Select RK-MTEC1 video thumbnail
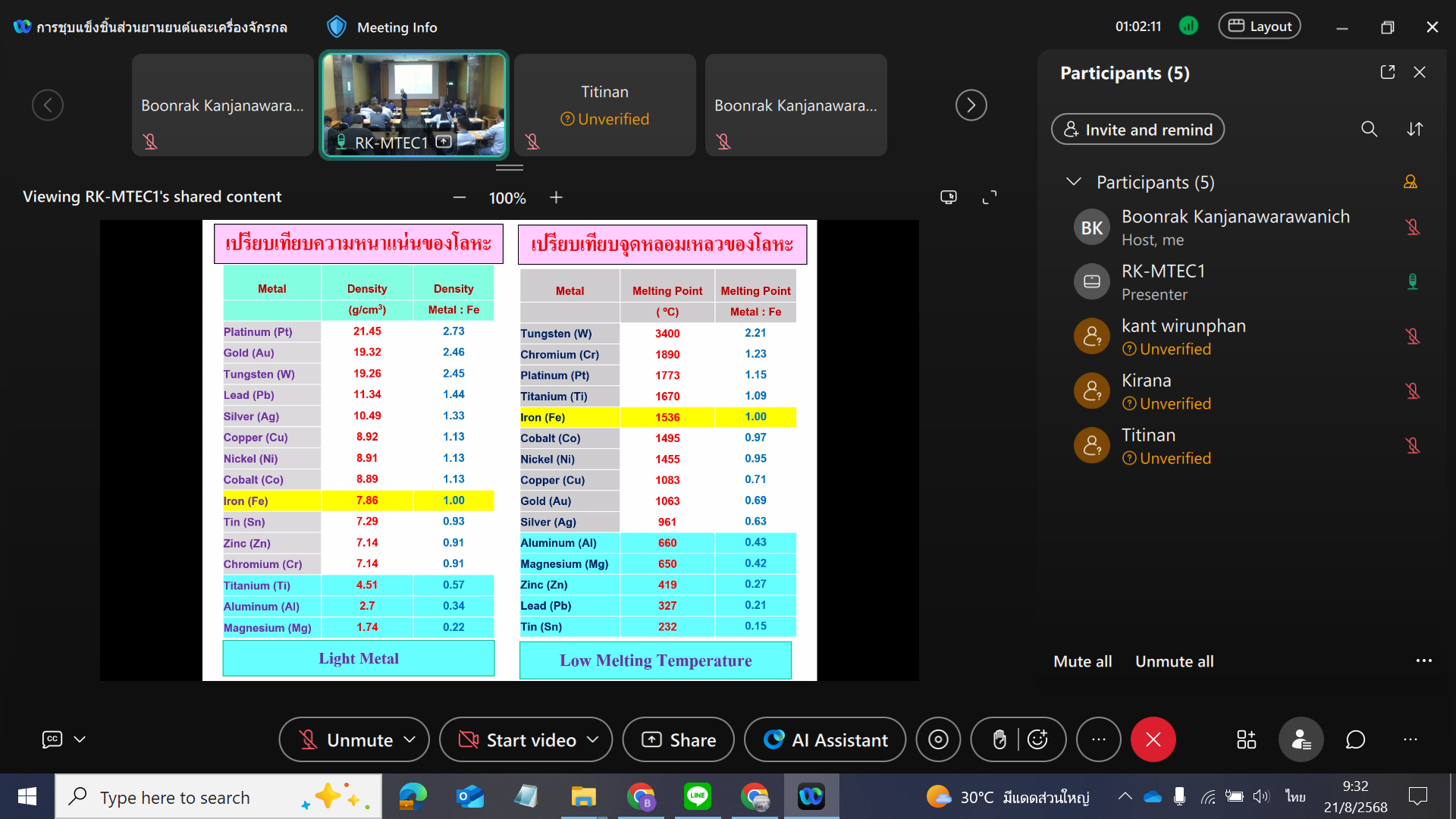 [x=414, y=105]
